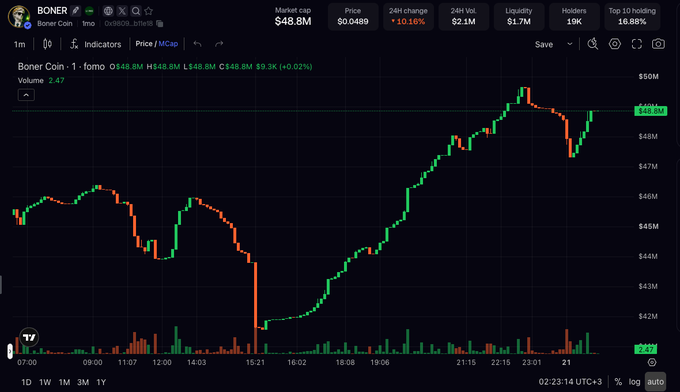
Task: Toggle percent scale mode
Action: click(x=618, y=382)
